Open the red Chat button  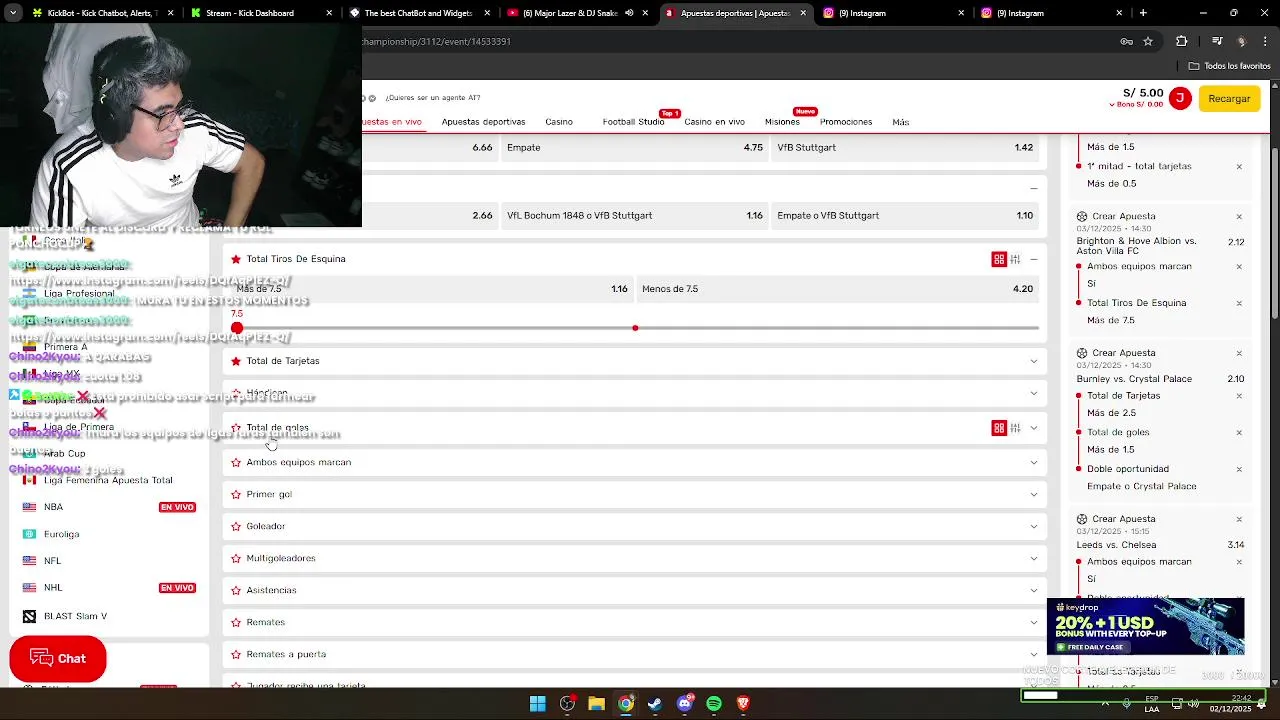tap(58, 659)
